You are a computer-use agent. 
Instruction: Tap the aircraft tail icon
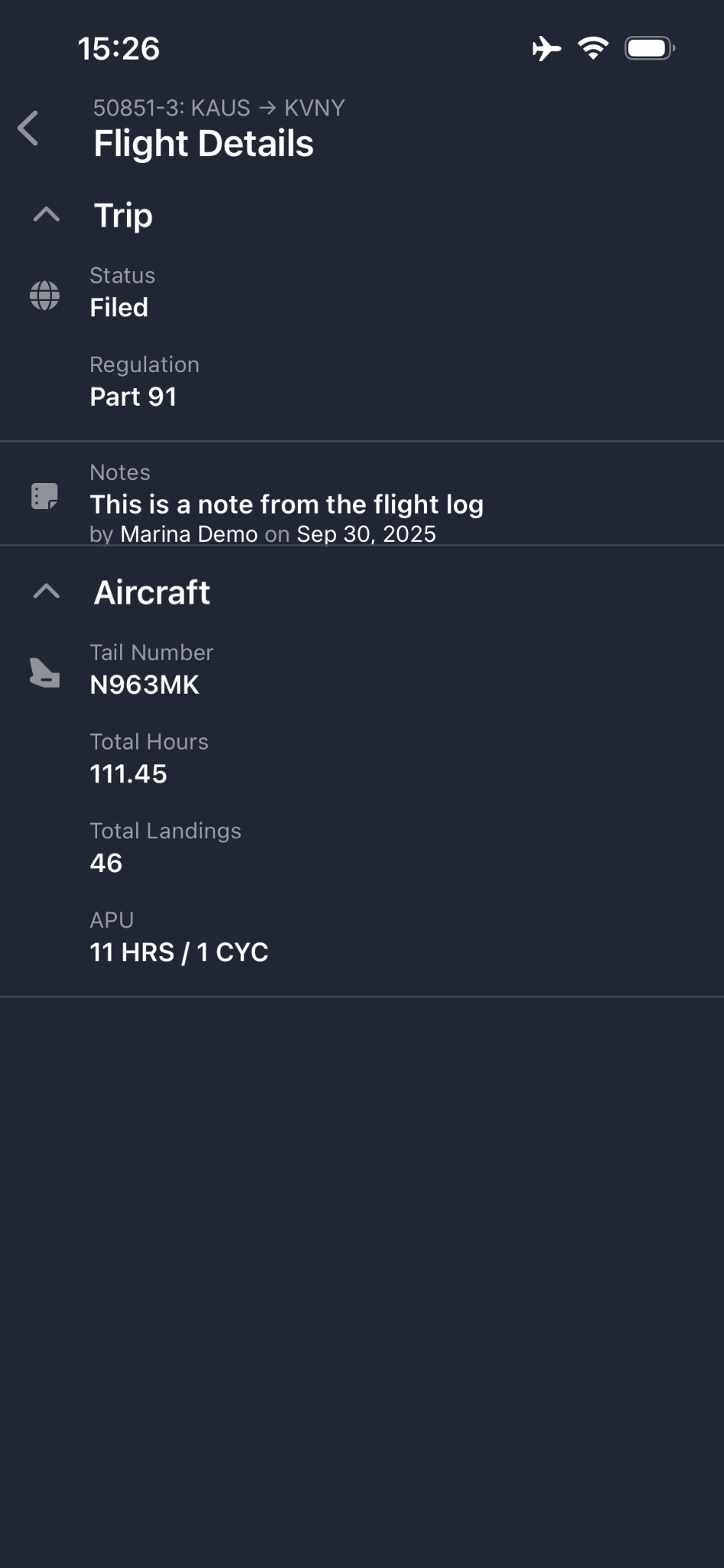pos(44,673)
